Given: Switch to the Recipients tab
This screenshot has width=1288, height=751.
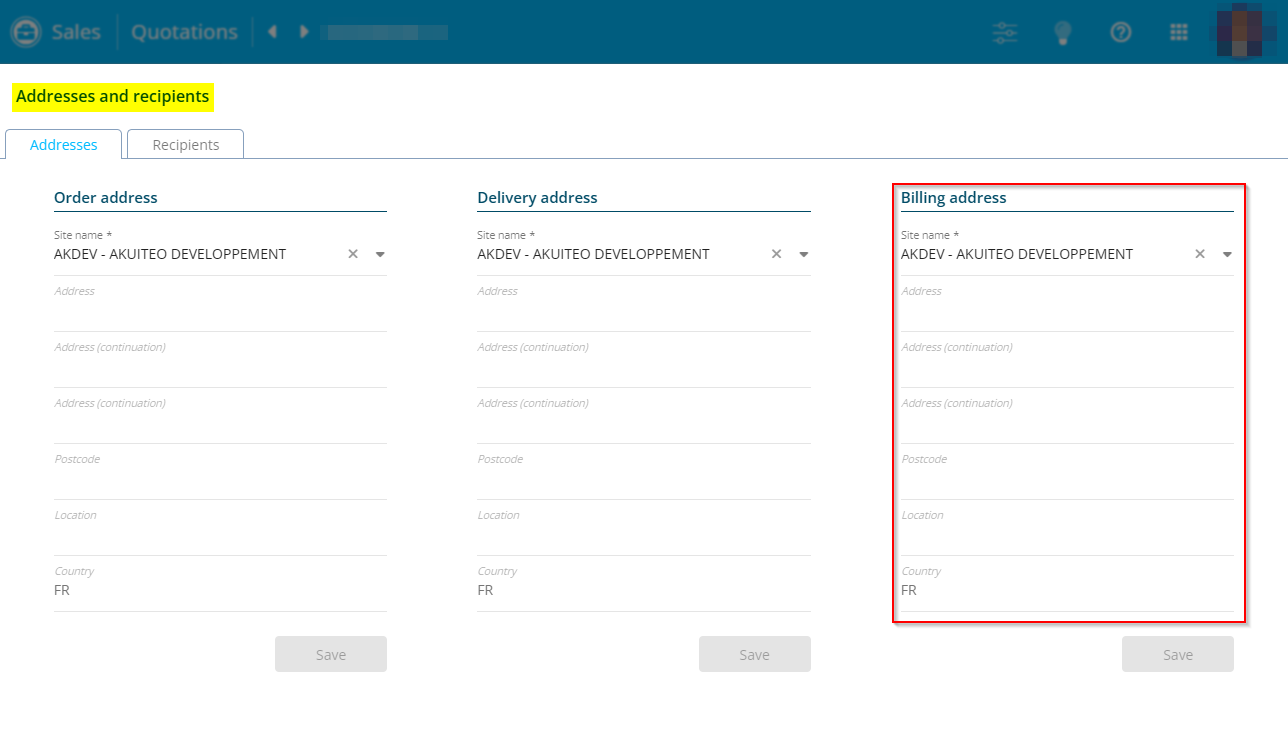Looking at the screenshot, I should point(185,145).
